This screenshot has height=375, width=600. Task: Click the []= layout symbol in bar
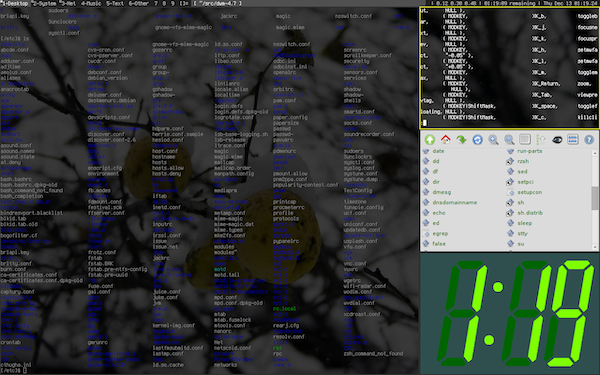(184, 3)
